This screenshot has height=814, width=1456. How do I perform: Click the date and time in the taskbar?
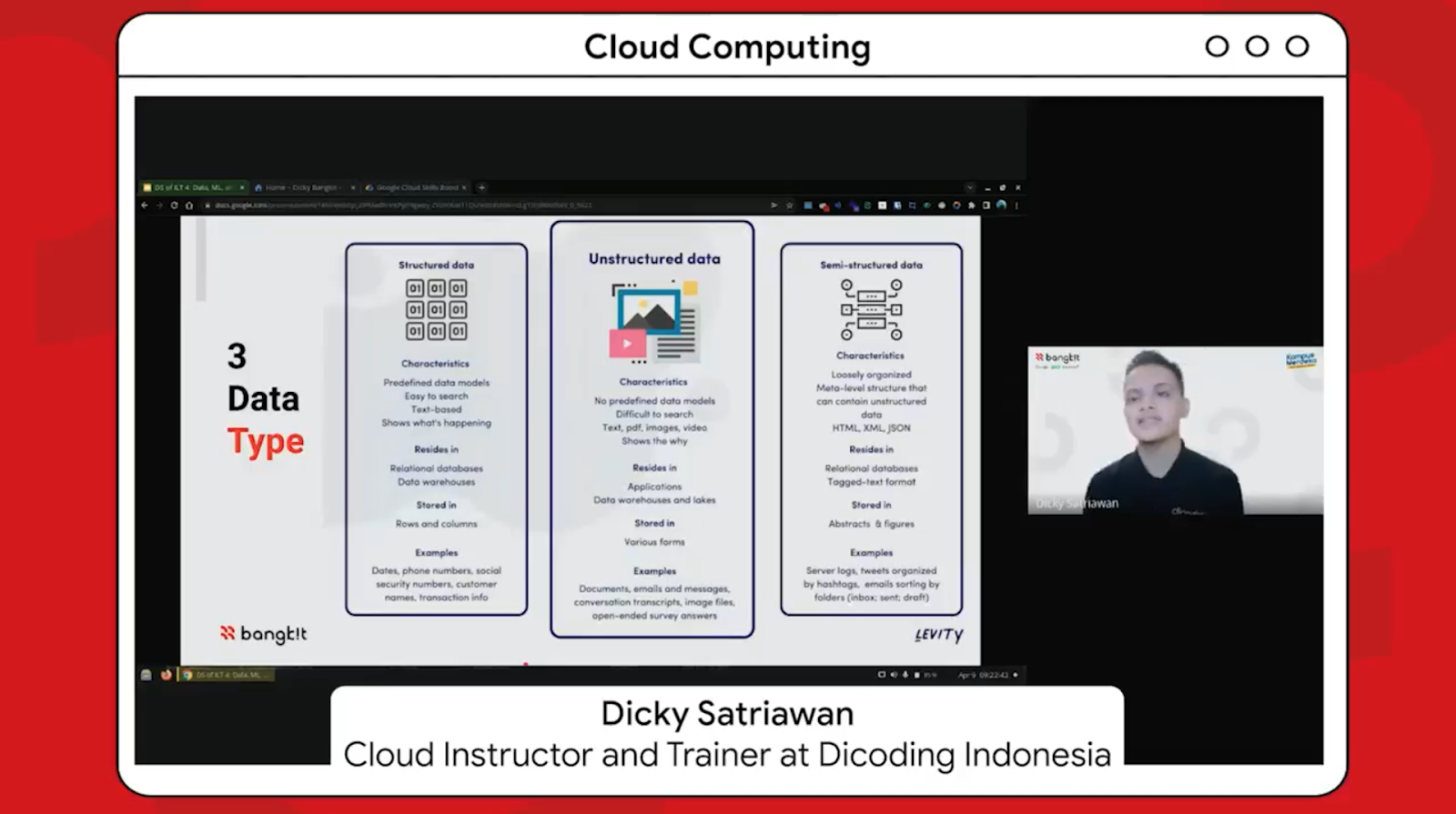(983, 675)
